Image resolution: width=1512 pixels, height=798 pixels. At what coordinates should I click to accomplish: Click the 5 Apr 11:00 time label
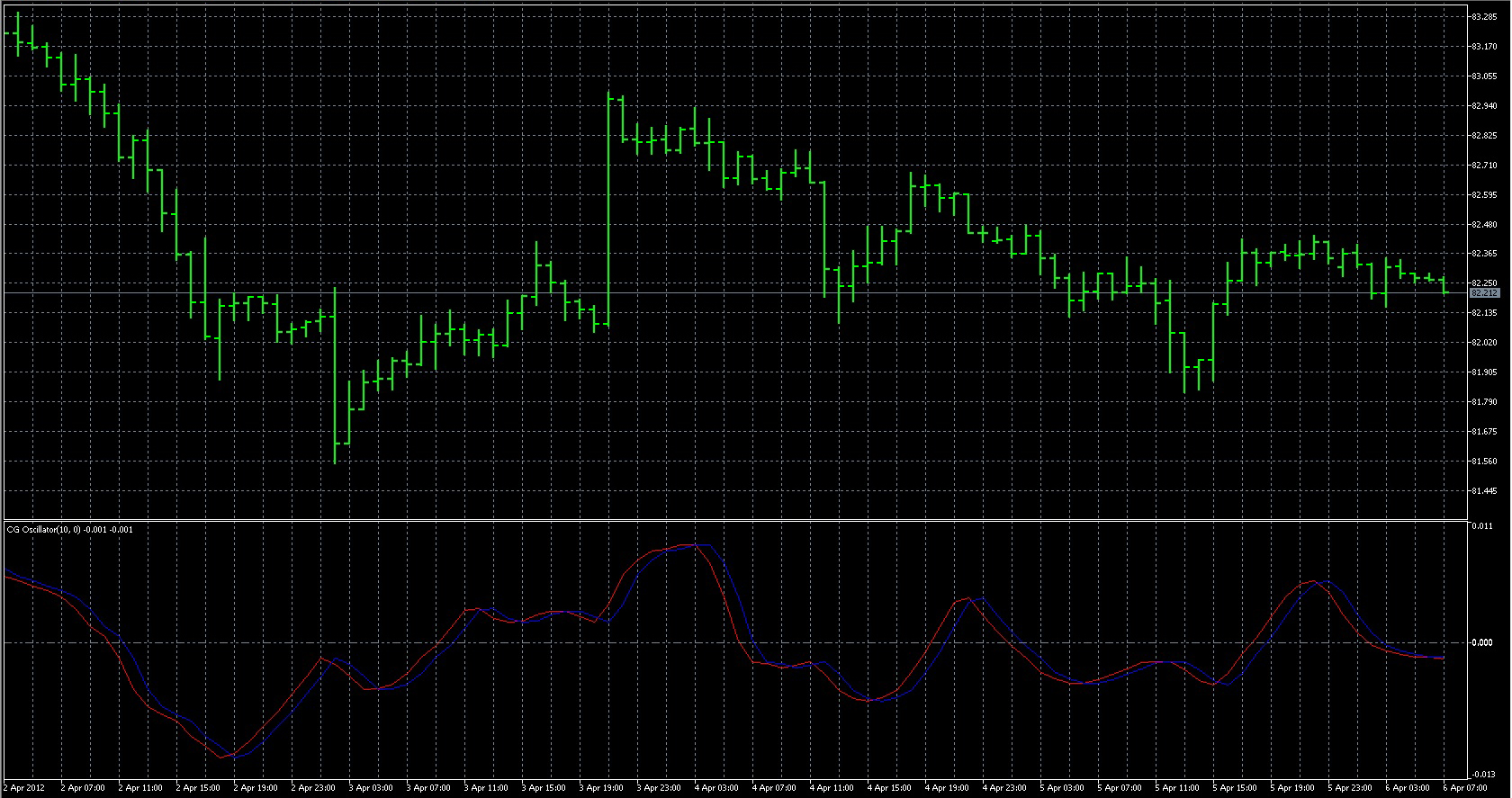click(x=1177, y=788)
